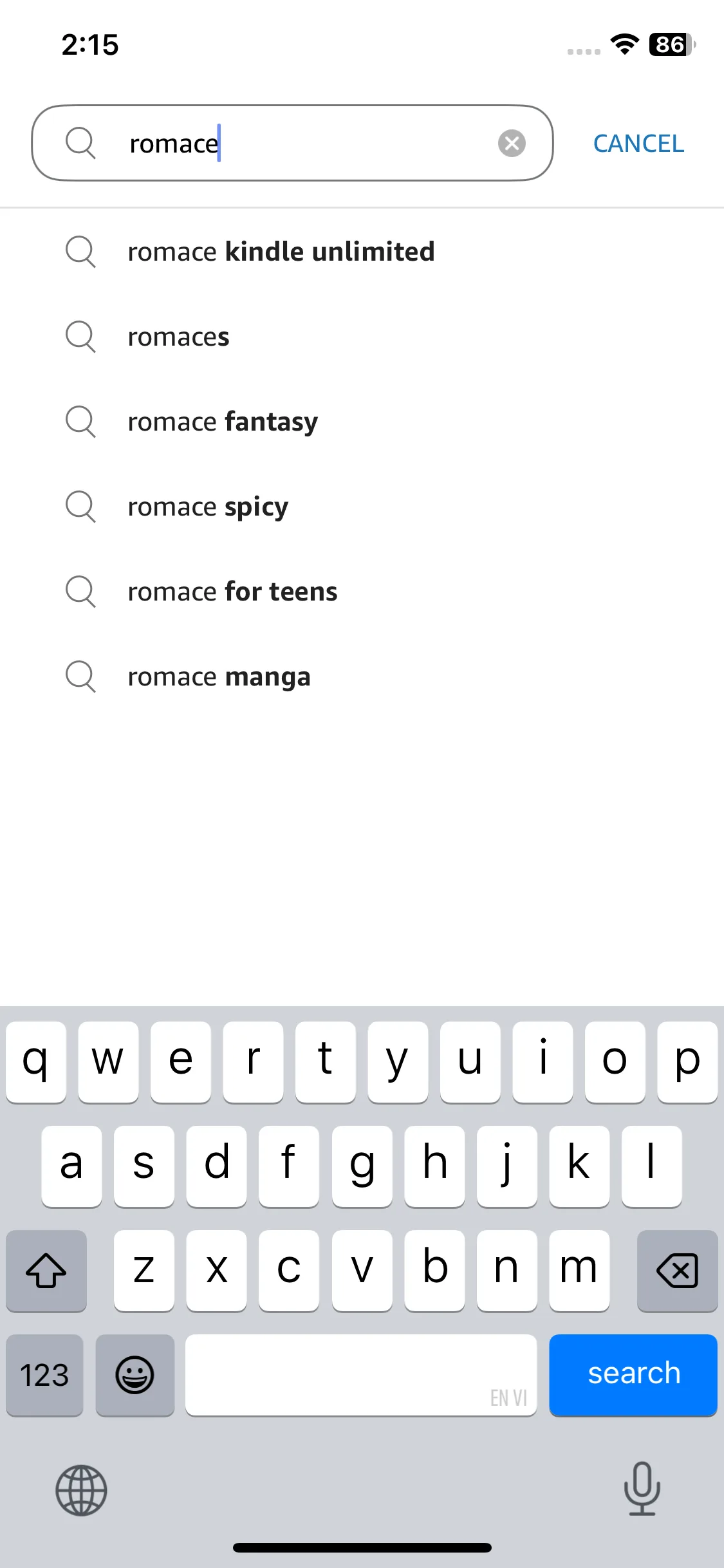Start dictation with the microphone icon
Screen dimensions: 724x1568
click(642, 1489)
